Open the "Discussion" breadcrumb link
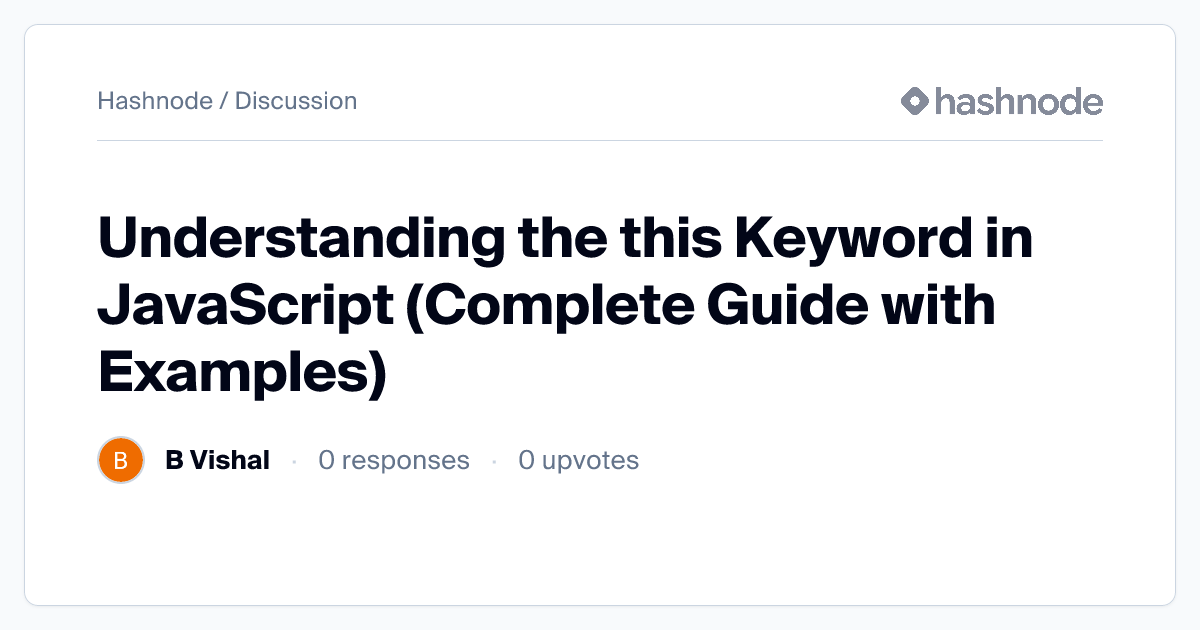This screenshot has width=1200, height=630. 296,101
